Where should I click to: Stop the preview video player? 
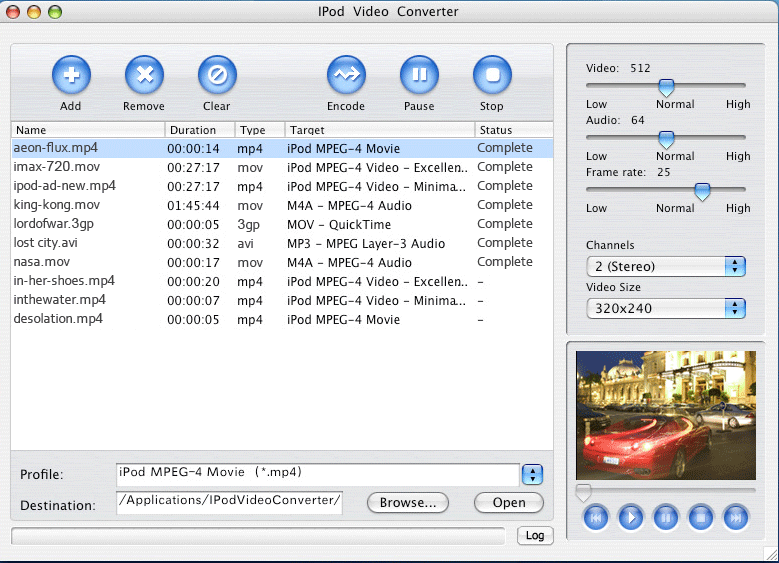701,518
